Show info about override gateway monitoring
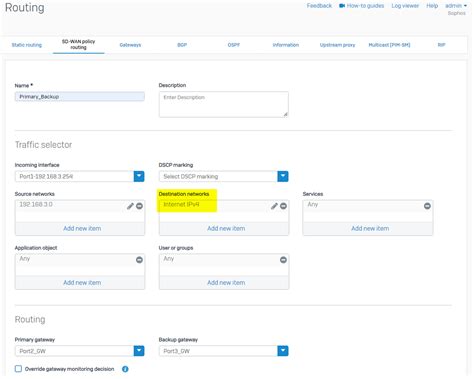 tap(125, 369)
